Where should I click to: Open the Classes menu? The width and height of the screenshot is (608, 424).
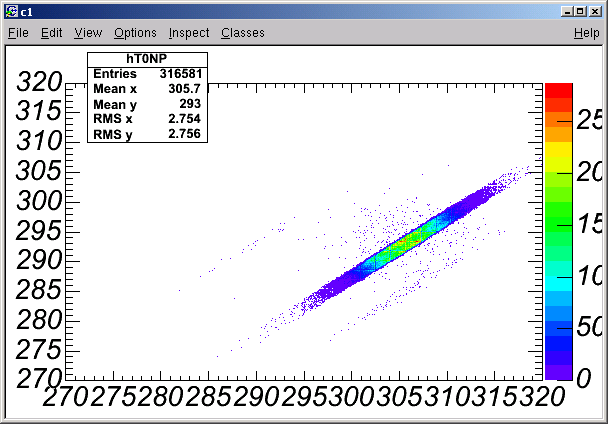243,33
